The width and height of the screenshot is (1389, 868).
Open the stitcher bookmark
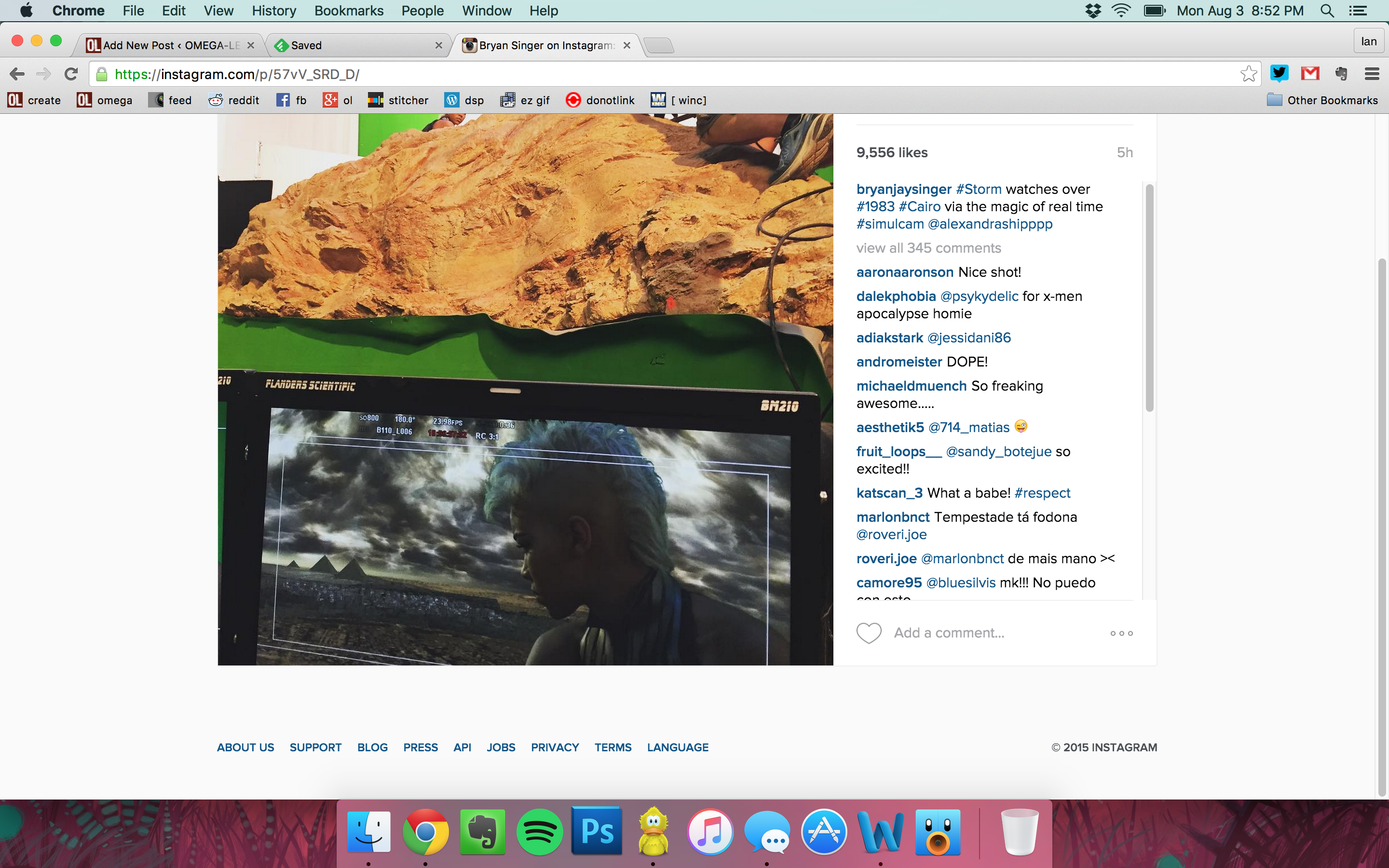398,100
